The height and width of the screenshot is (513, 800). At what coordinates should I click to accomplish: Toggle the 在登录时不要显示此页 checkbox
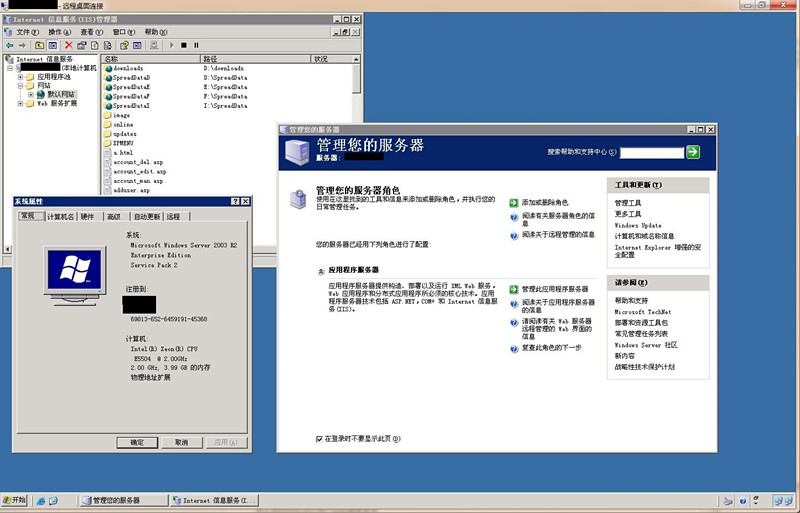pos(319,438)
